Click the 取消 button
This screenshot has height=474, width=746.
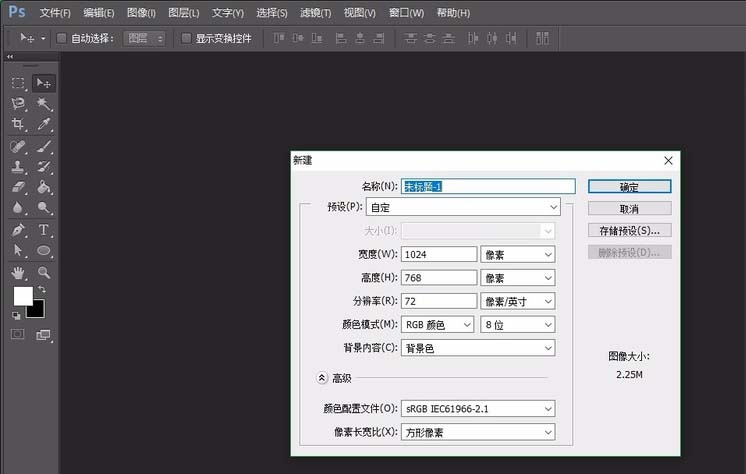tap(629, 208)
